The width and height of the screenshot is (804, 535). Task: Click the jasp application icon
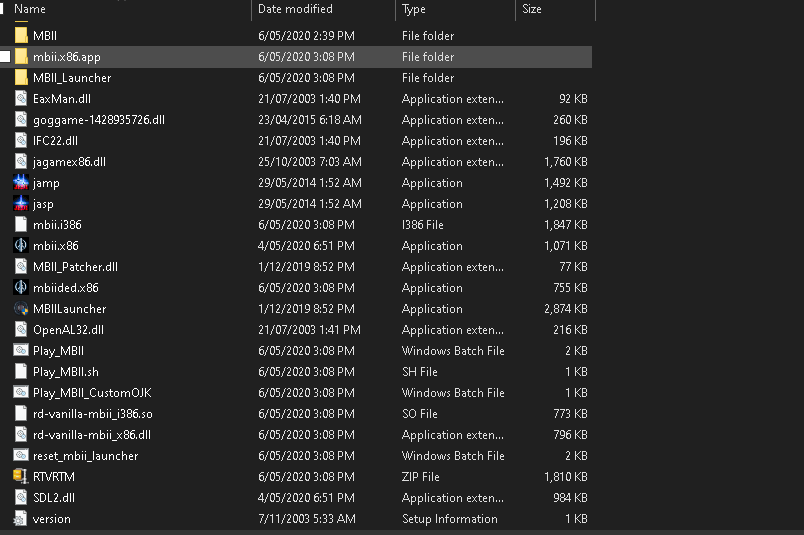click(21, 204)
